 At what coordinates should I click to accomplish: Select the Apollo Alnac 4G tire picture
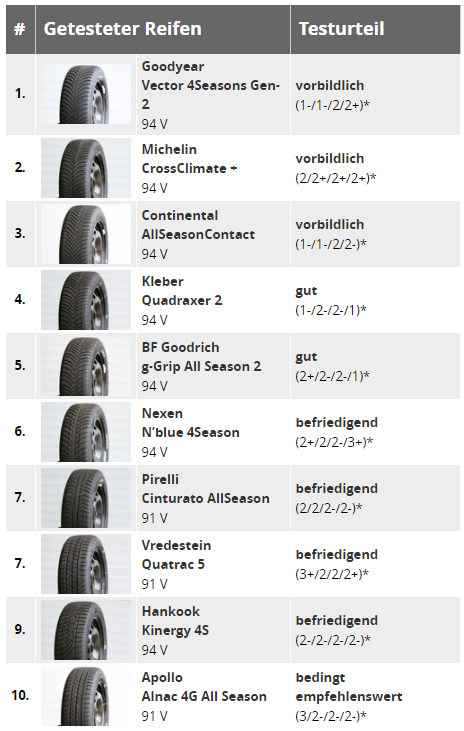(86, 696)
